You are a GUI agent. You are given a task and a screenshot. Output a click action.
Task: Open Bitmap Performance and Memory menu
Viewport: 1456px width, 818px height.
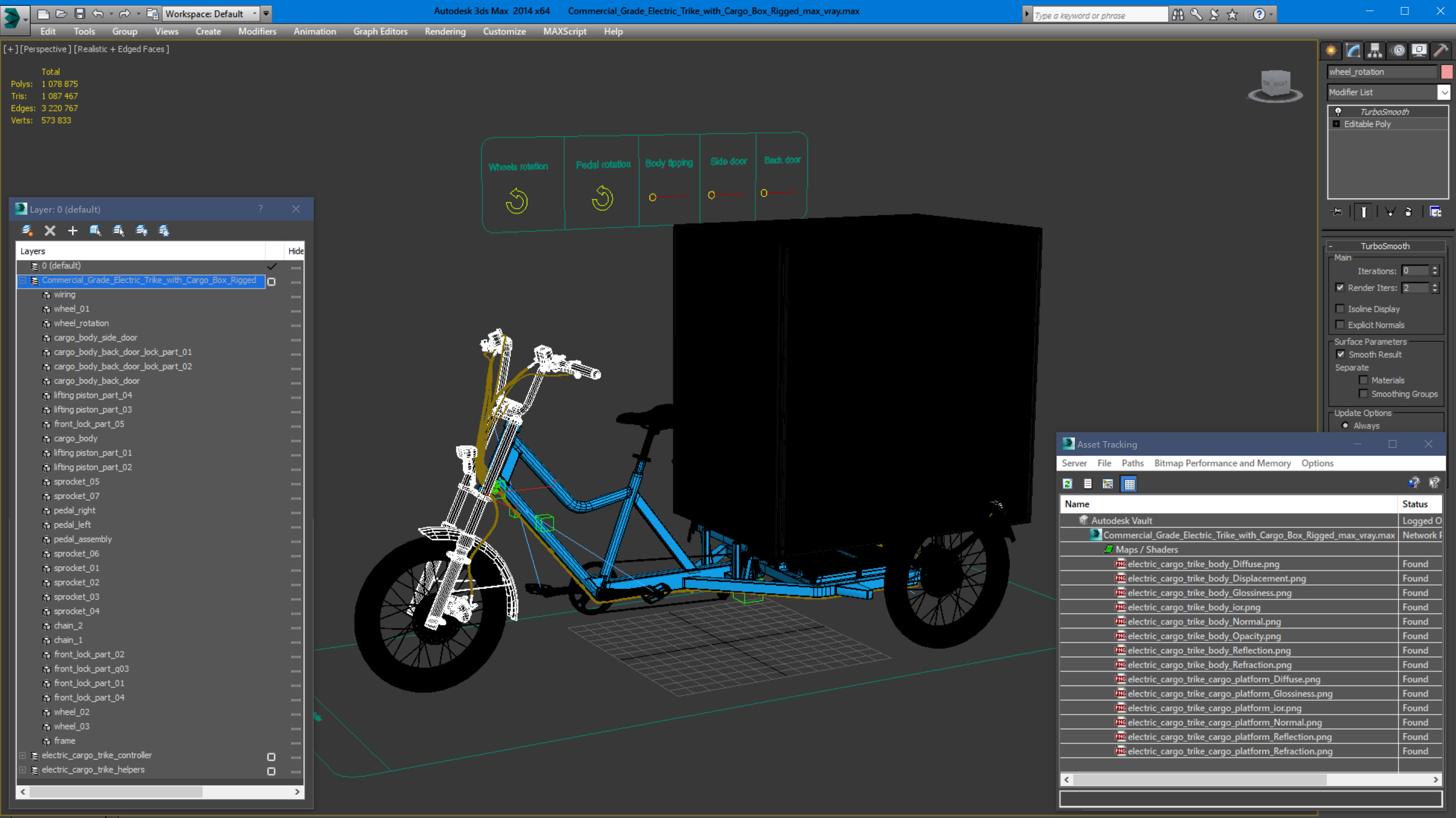pos(1222,463)
